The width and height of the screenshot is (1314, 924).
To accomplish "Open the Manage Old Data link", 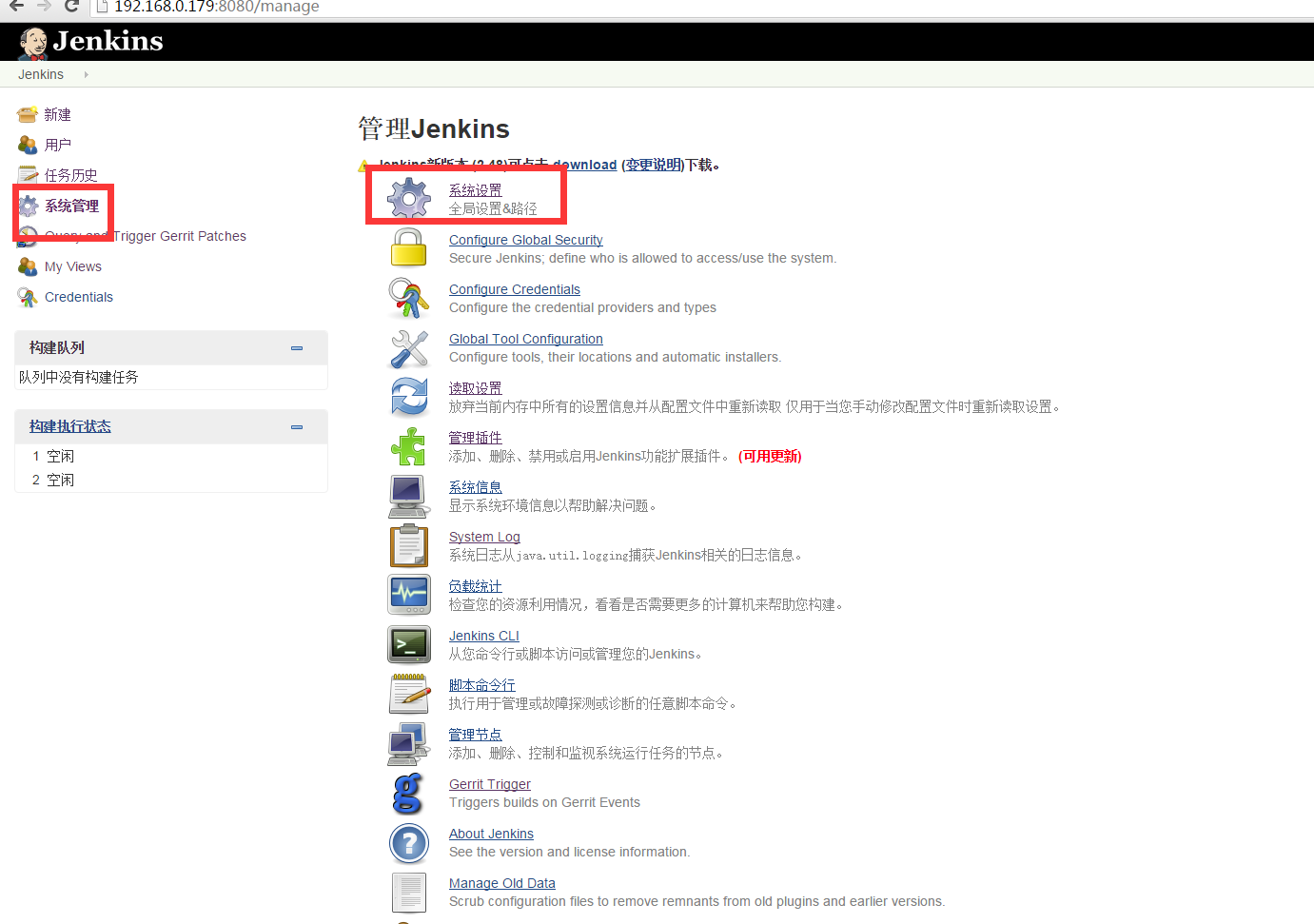I will pos(502,884).
